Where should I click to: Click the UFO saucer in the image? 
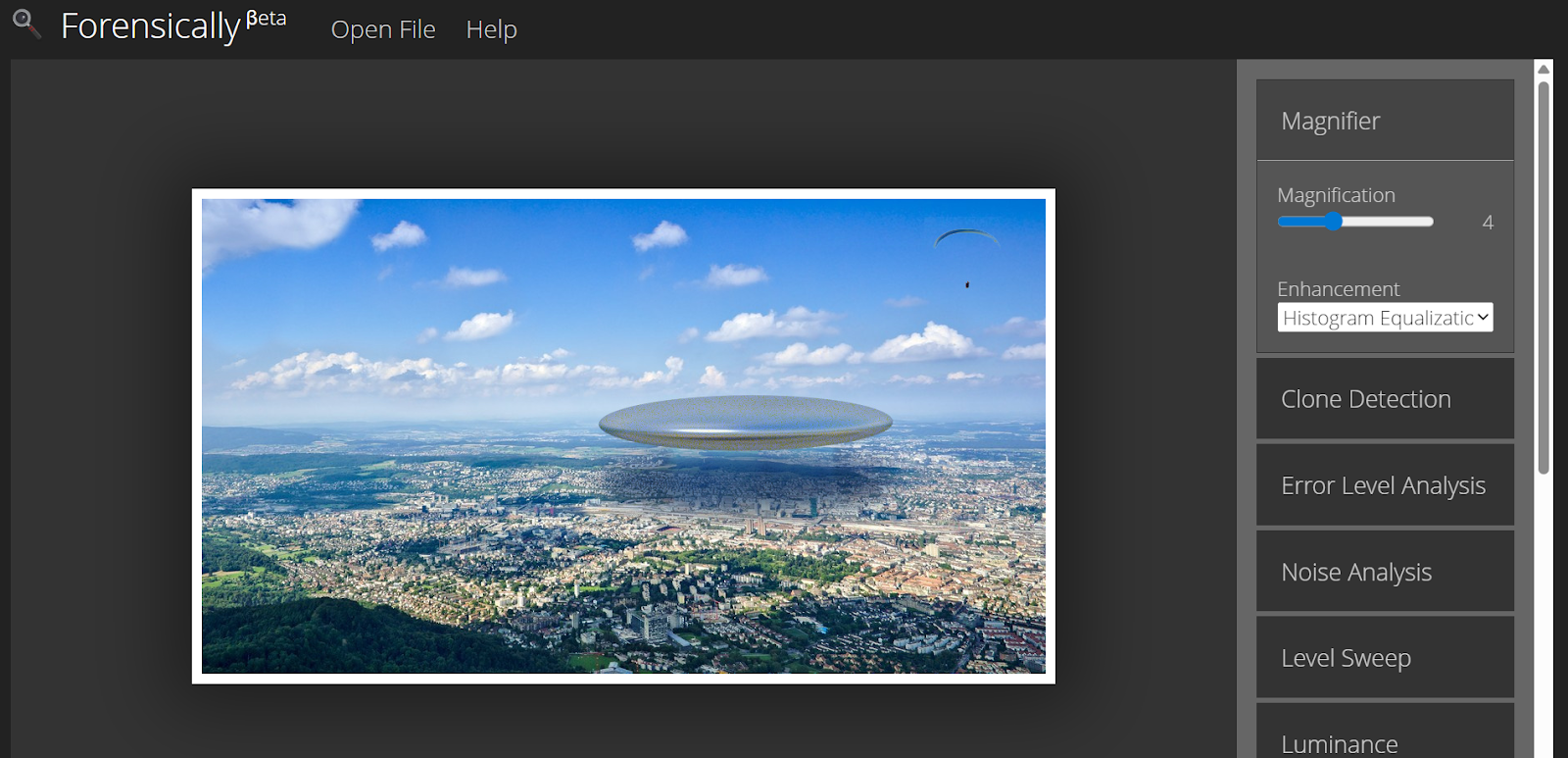tap(745, 423)
